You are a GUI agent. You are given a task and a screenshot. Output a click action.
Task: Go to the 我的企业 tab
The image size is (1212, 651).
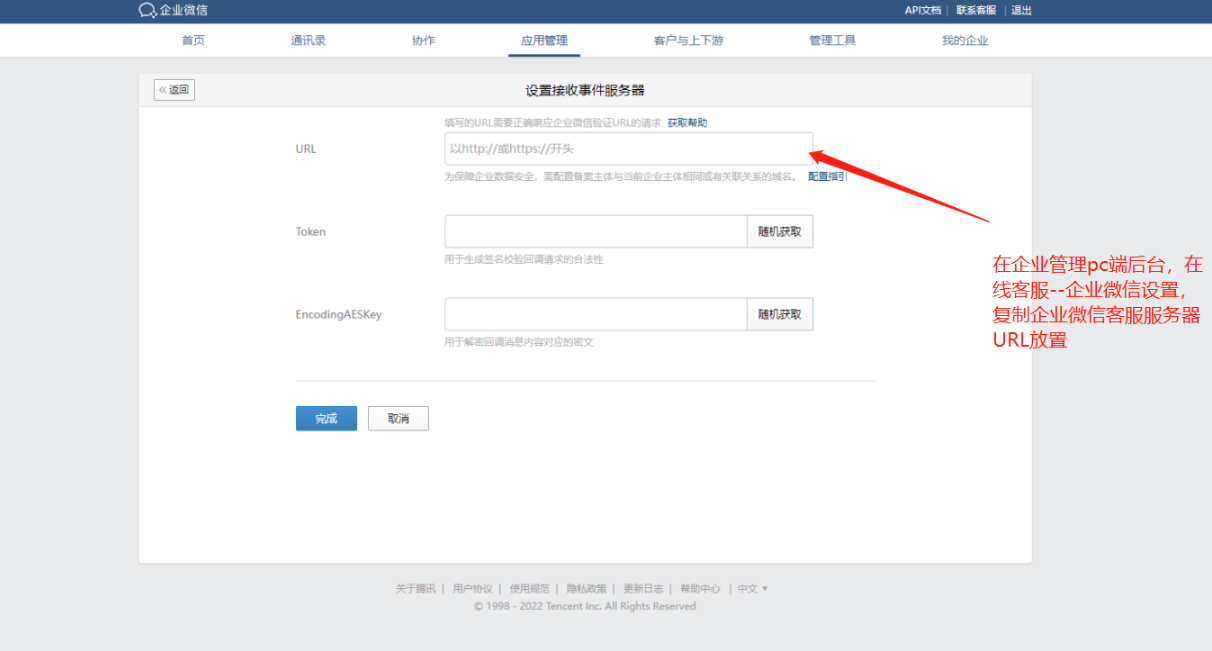pos(964,41)
